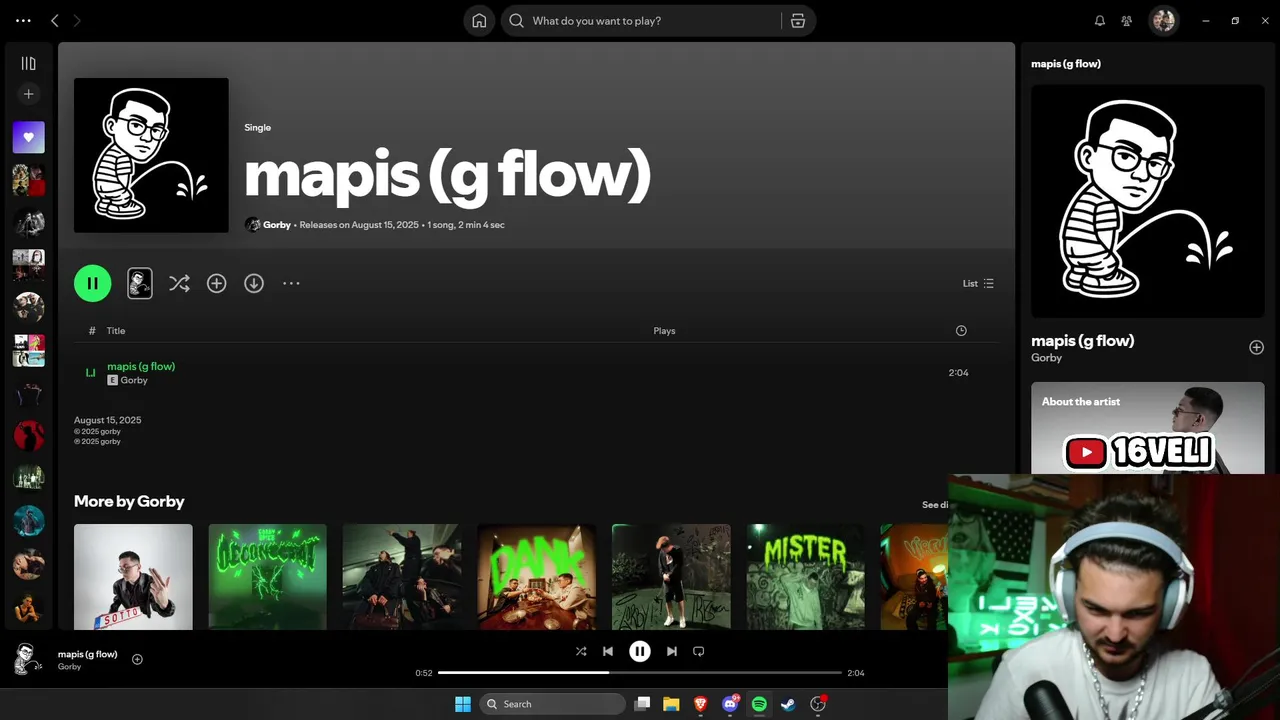The width and height of the screenshot is (1280, 720).
Task: Select the track row mapis (g flow)
Action: (536, 373)
